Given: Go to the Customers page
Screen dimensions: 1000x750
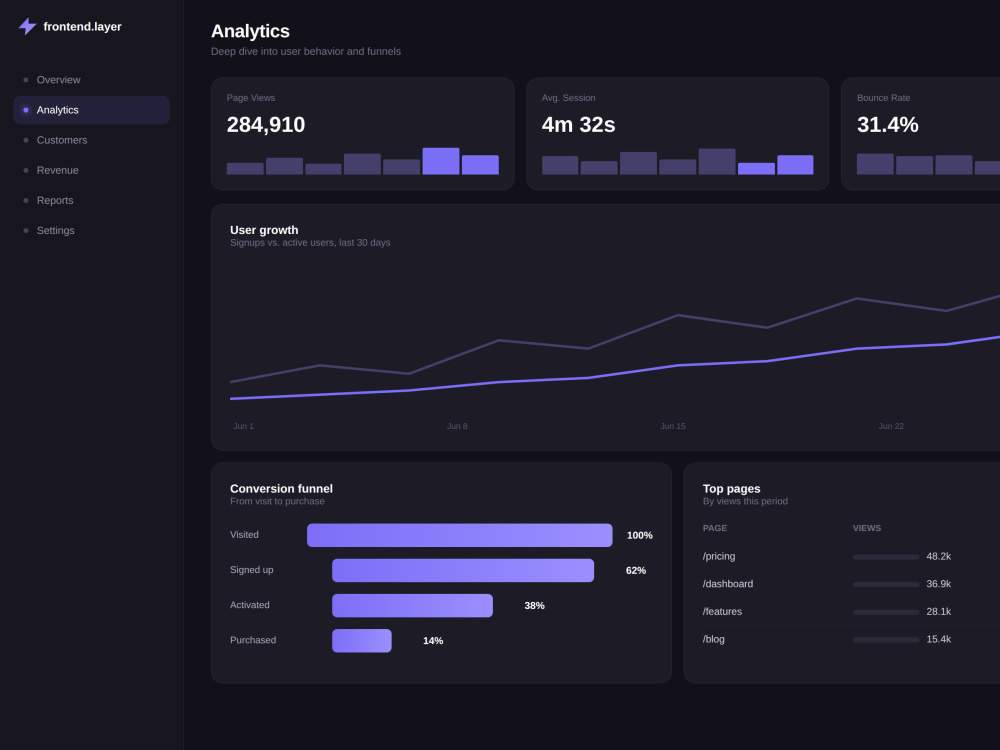Looking at the screenshot, I should click(91, 140).
